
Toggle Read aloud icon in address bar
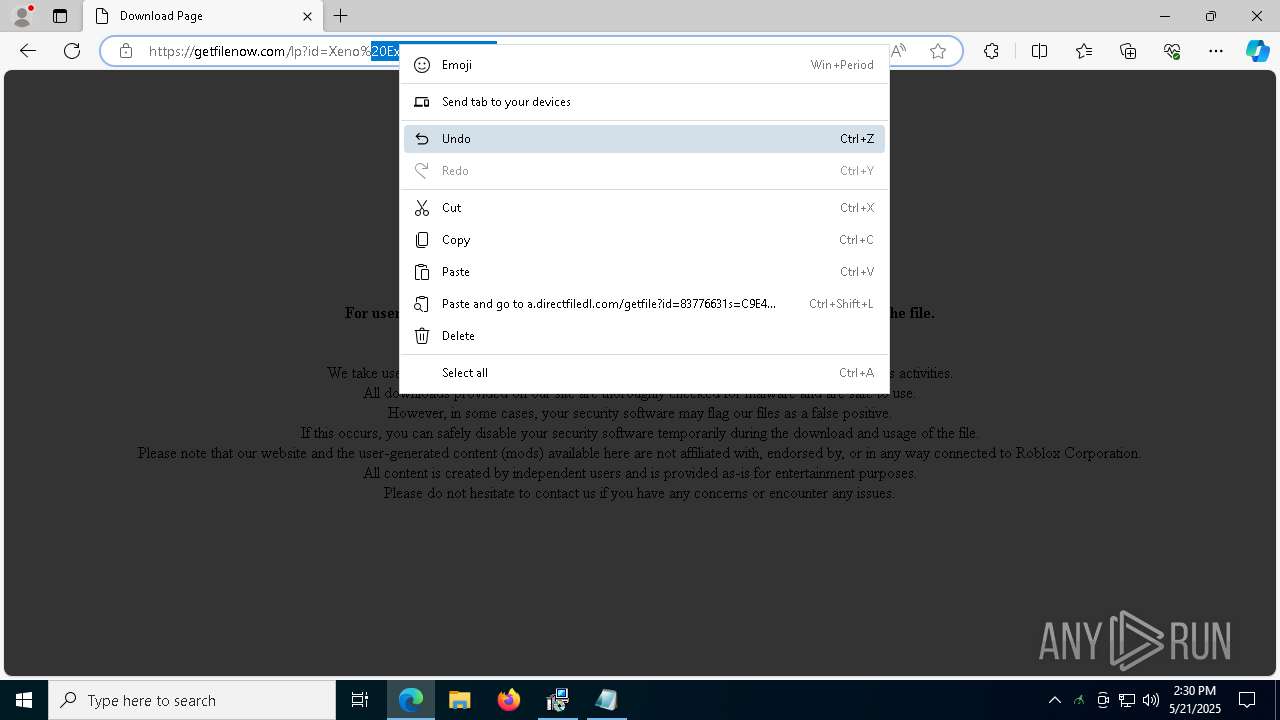[x=899, y=51]
